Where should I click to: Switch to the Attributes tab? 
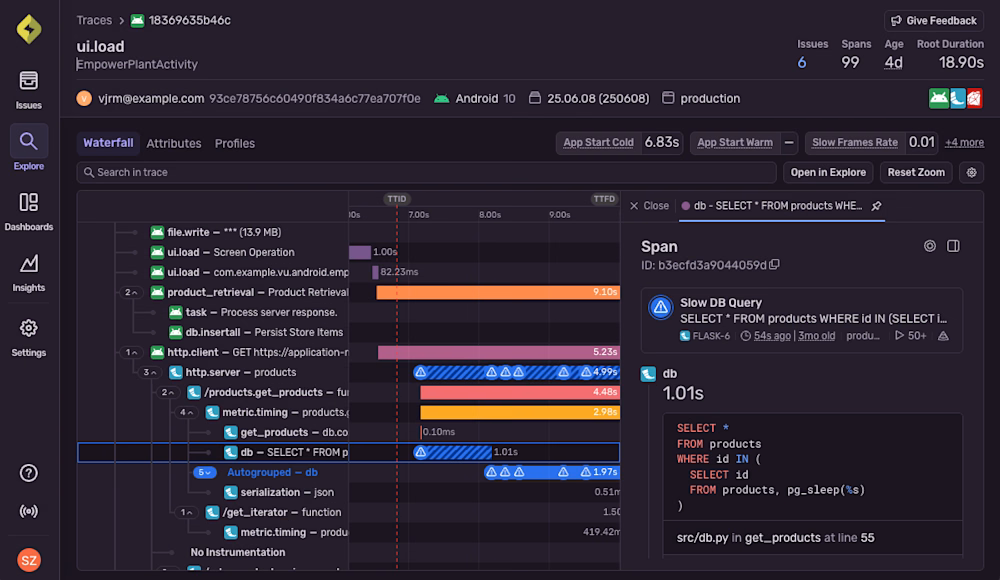point(174,143)
